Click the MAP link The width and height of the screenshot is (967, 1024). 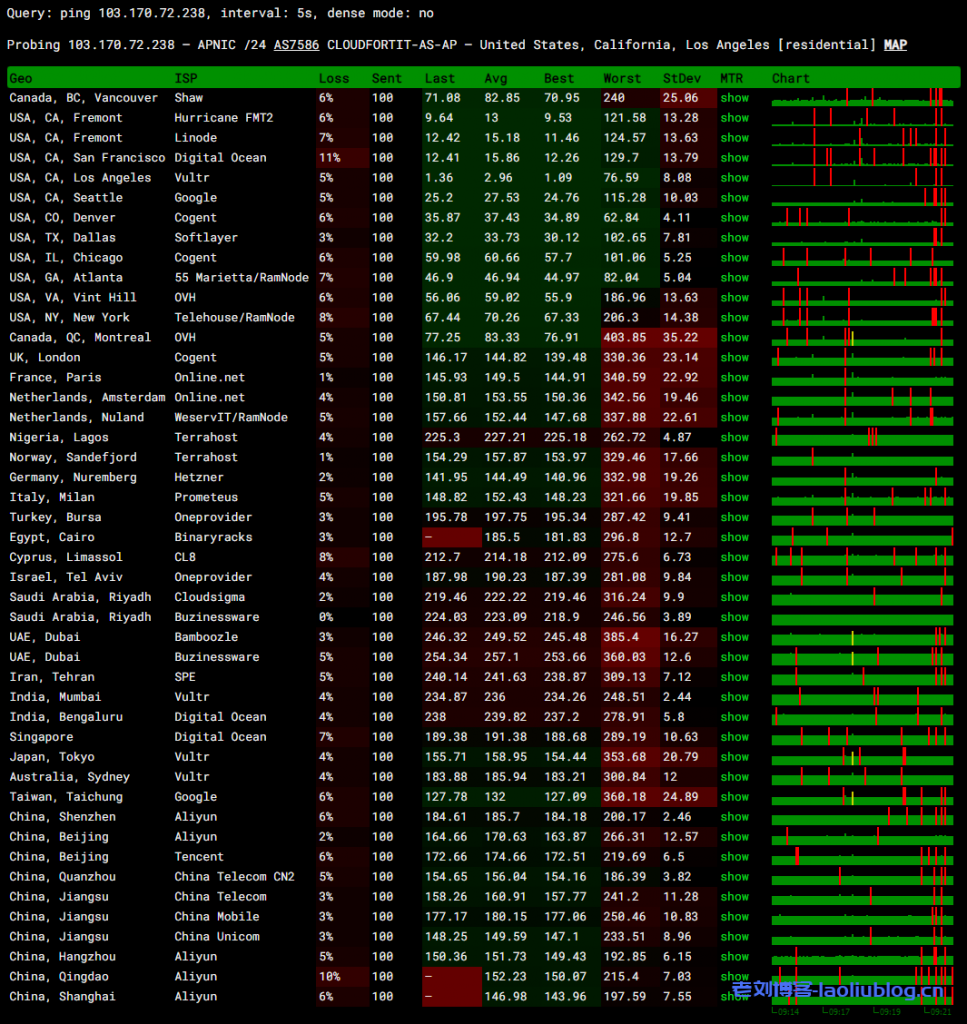pos(895,45)
